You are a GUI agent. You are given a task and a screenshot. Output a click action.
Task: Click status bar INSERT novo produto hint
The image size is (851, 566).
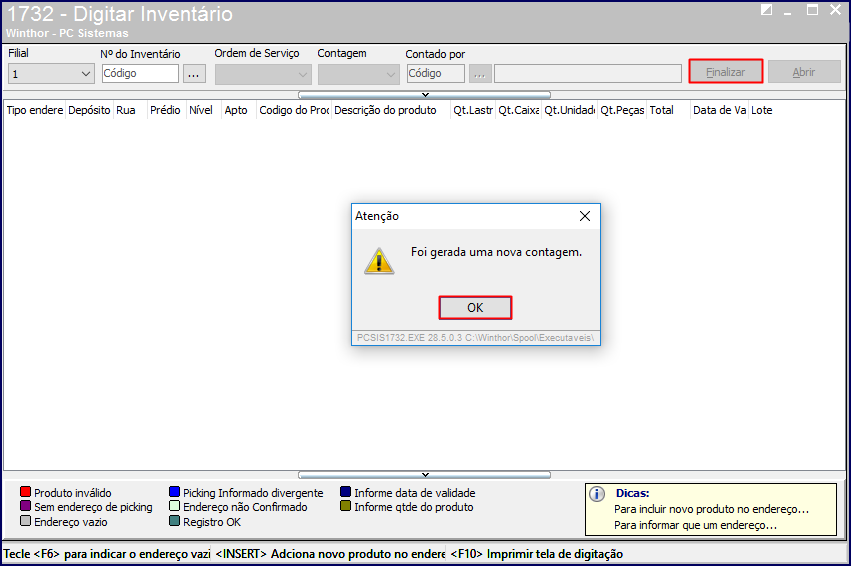[x=330, y=554]
